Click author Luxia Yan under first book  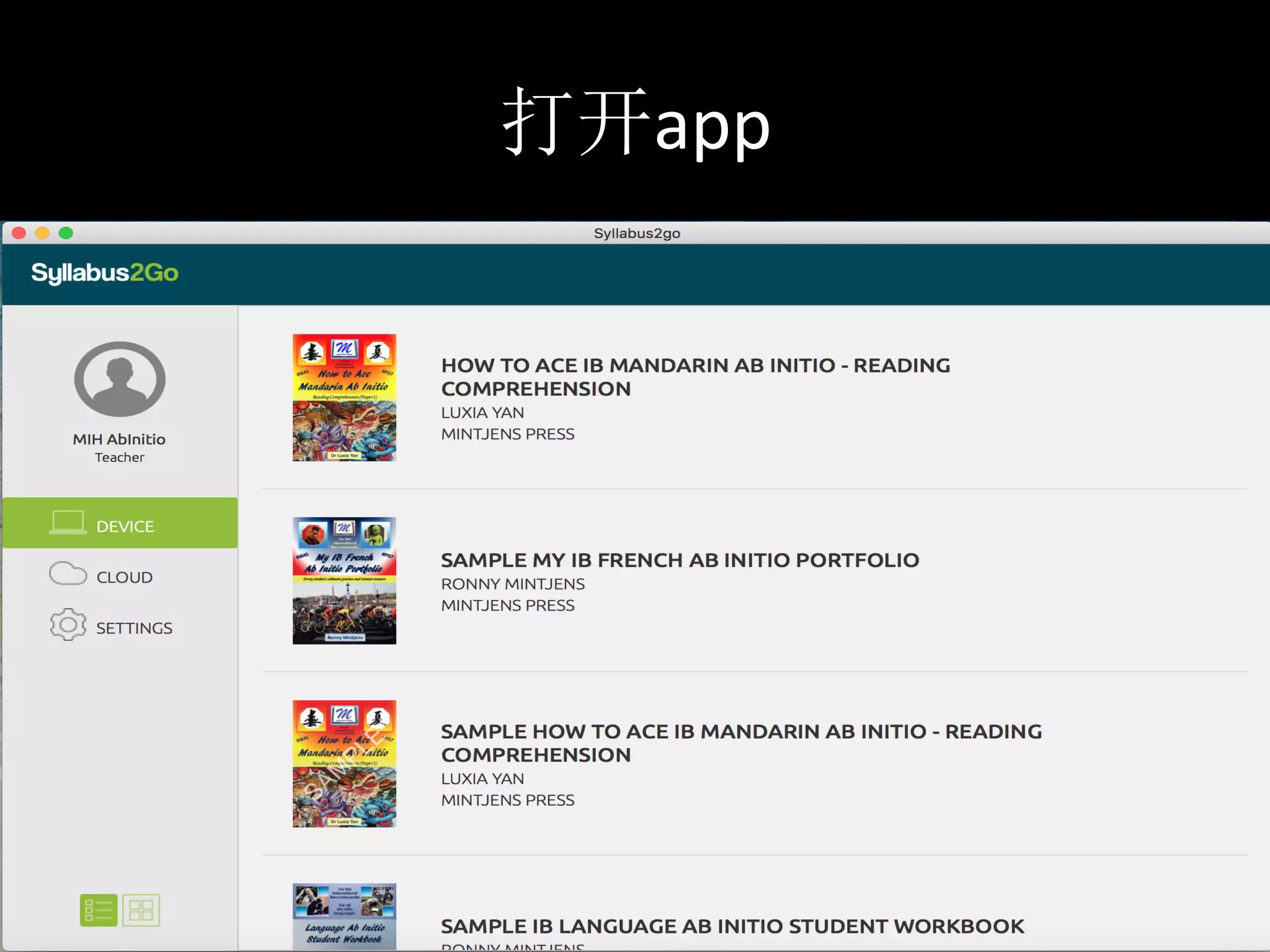(482, 413)
